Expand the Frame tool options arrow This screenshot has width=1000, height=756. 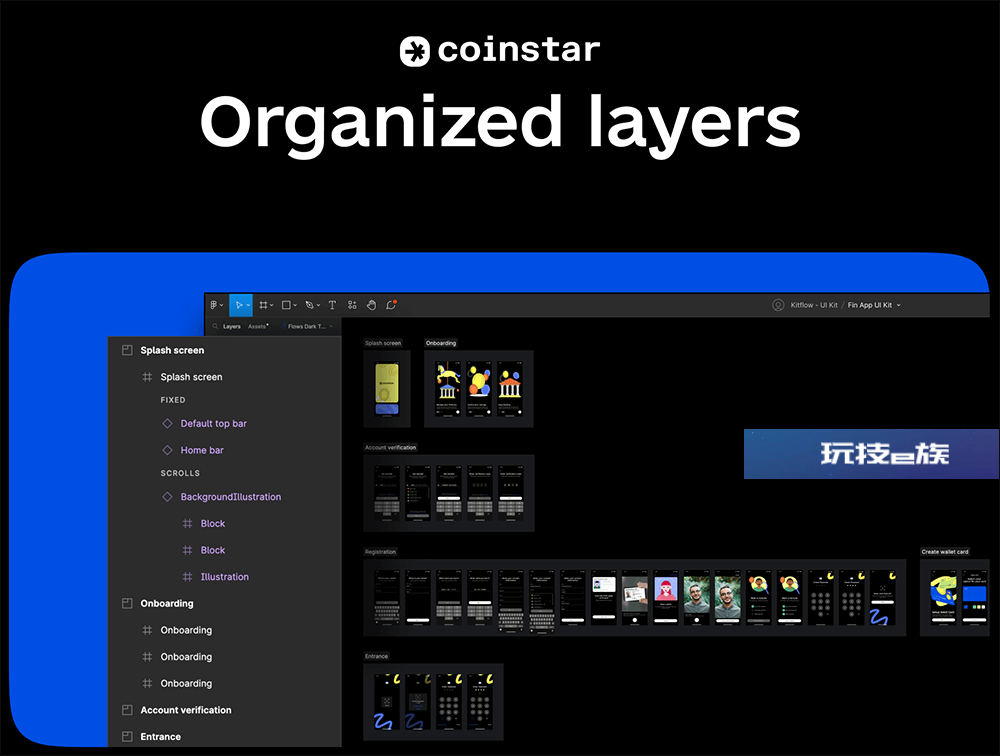point(272,306)
